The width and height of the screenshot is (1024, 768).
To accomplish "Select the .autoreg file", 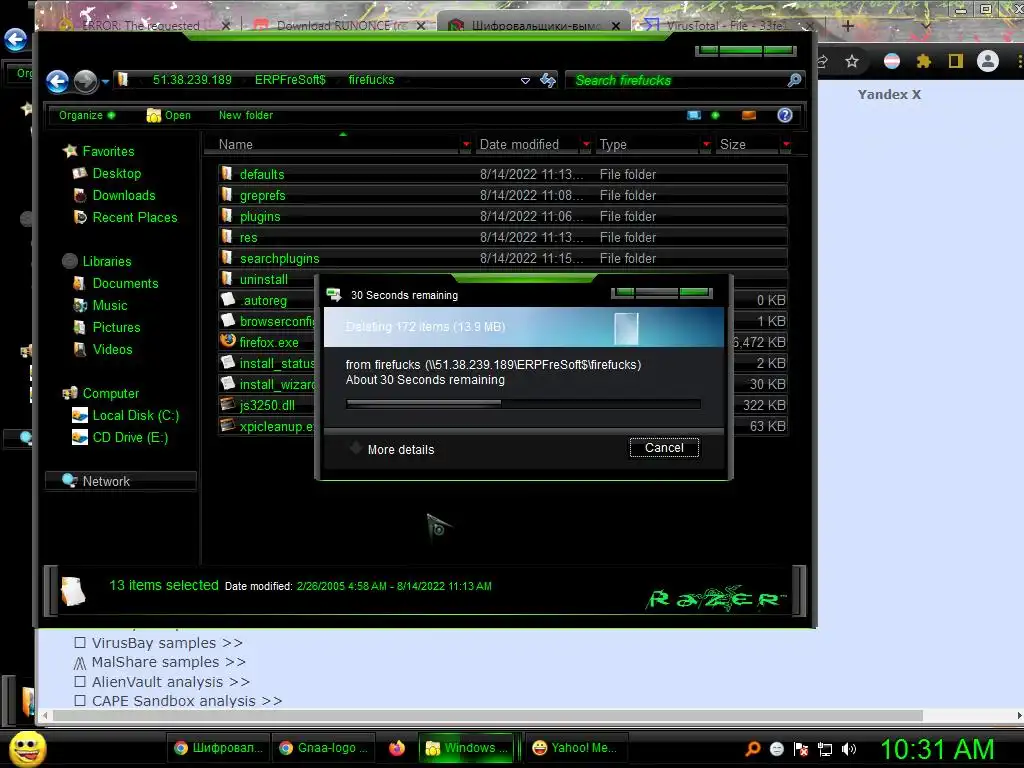I will coord(263,300).
